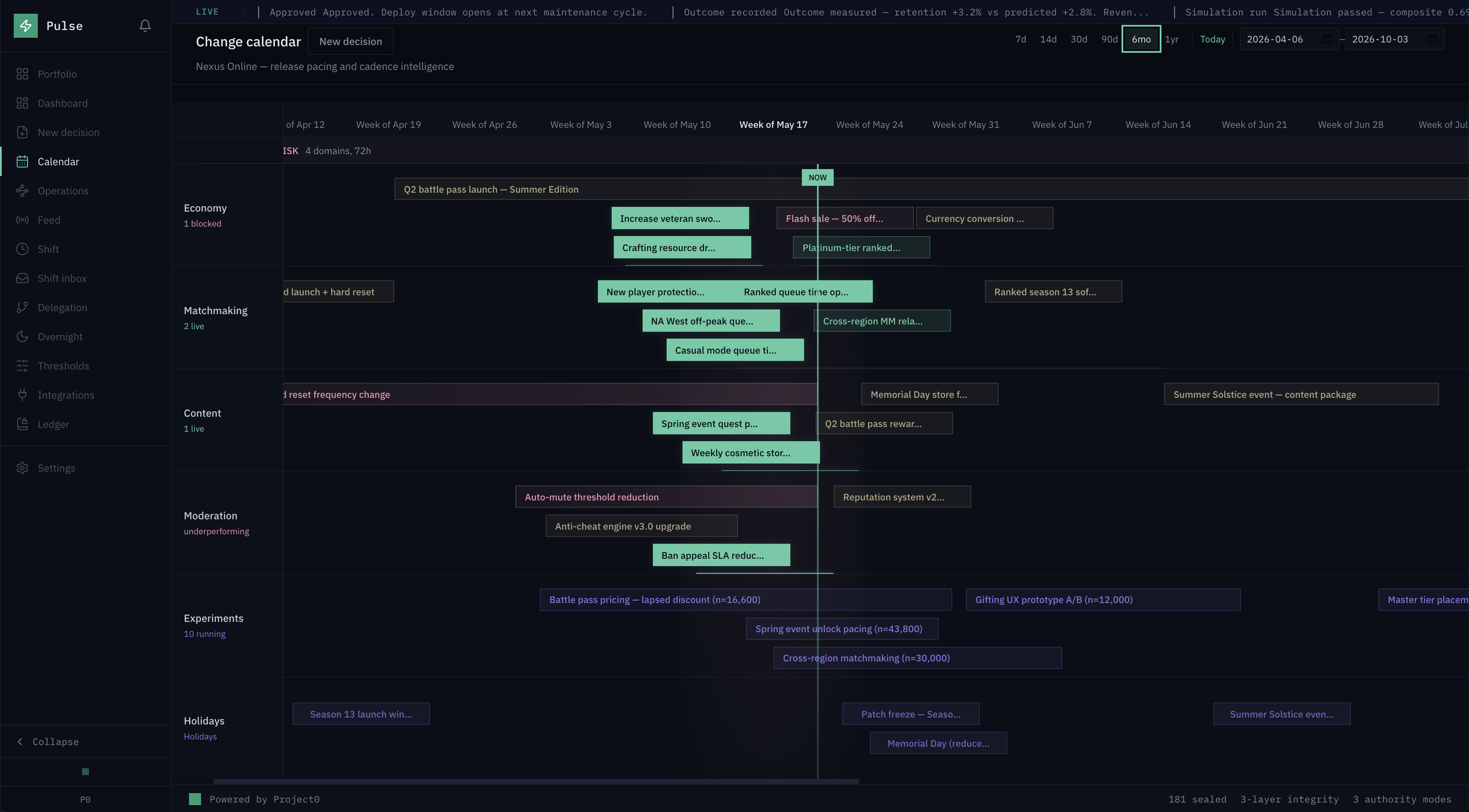Open Platinum-tier ranked event
The image size is (1469, 812).
click(861, 247)
